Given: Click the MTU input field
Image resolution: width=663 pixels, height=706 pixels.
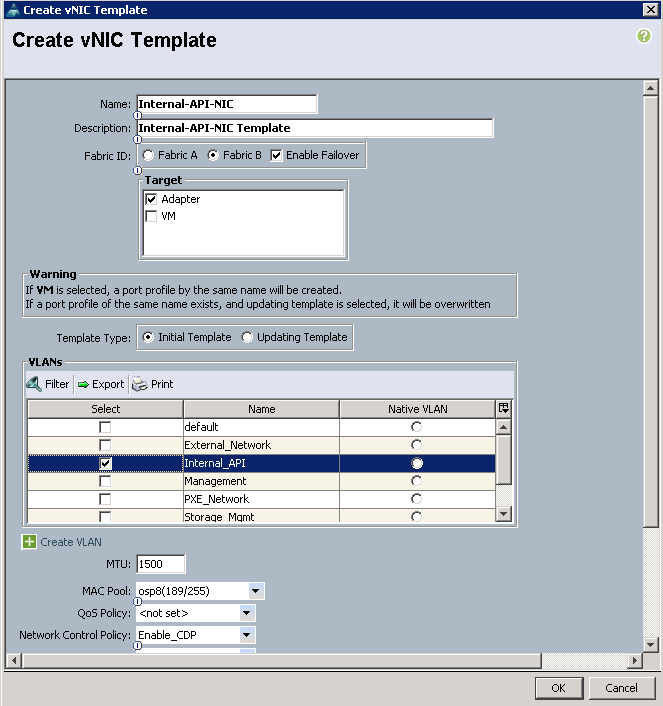Looking at the screenshot, I should point(160,564).
